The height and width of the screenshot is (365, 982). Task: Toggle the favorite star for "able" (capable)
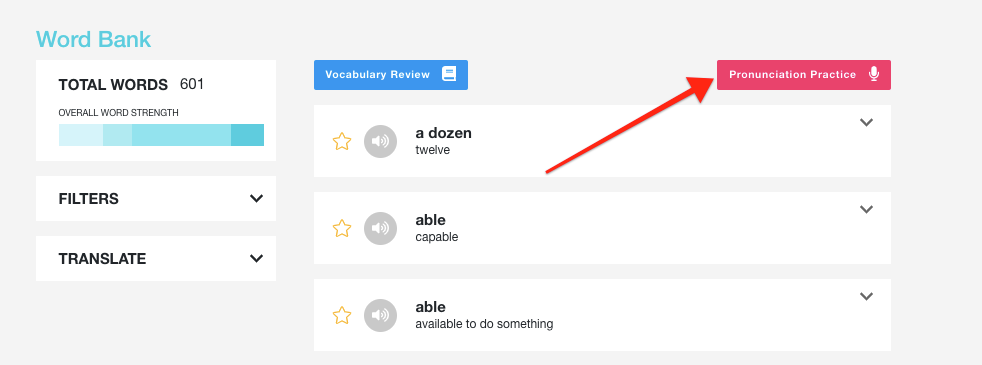click(x=342, y=229)
